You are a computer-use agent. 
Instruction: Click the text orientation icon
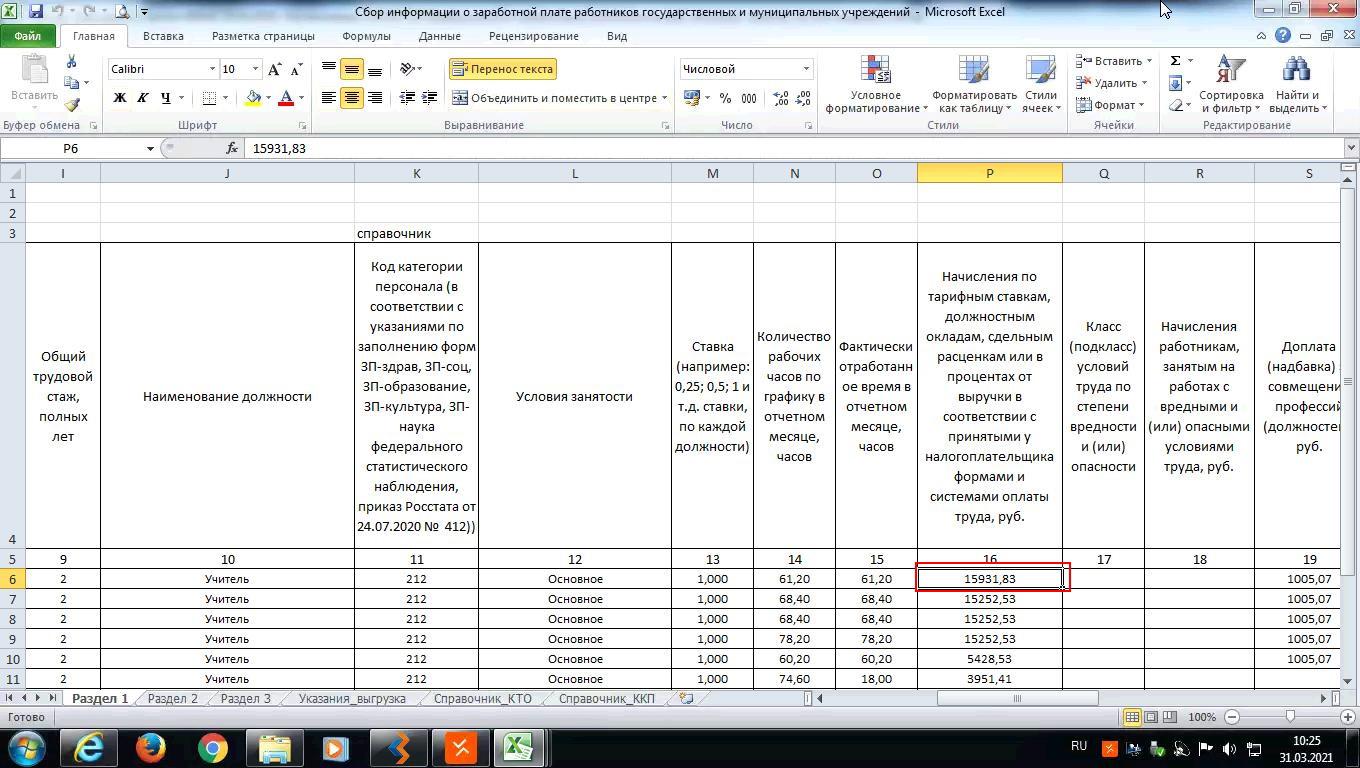[407, 69]
